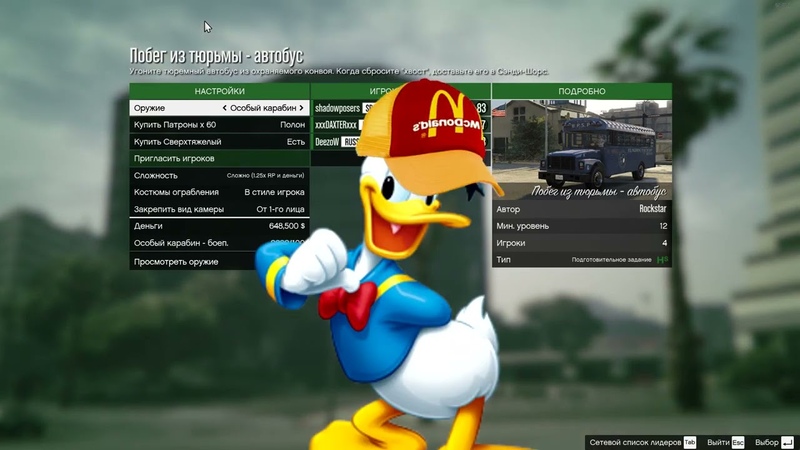Image resolution: width=800 pixels, height=450 pixels.
Task: Select player DeezoW in list
Action: point(327,142)
